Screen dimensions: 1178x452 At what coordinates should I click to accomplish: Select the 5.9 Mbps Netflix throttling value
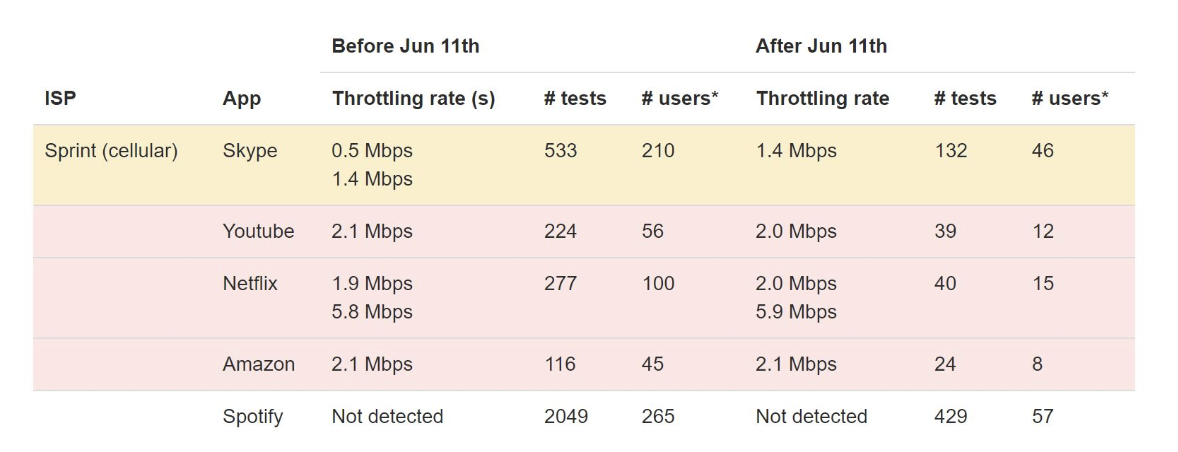pyautogui.click(x=796, y=312)
